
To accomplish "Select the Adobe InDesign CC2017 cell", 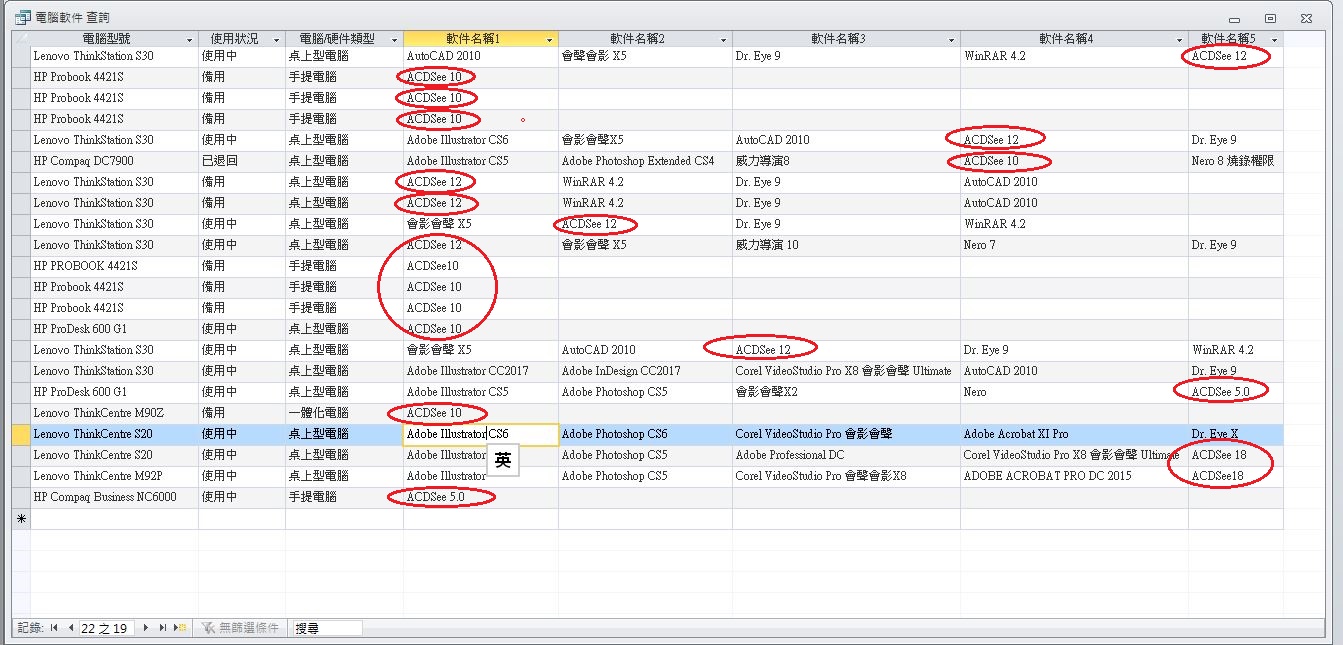I will [x=646, y=371].
